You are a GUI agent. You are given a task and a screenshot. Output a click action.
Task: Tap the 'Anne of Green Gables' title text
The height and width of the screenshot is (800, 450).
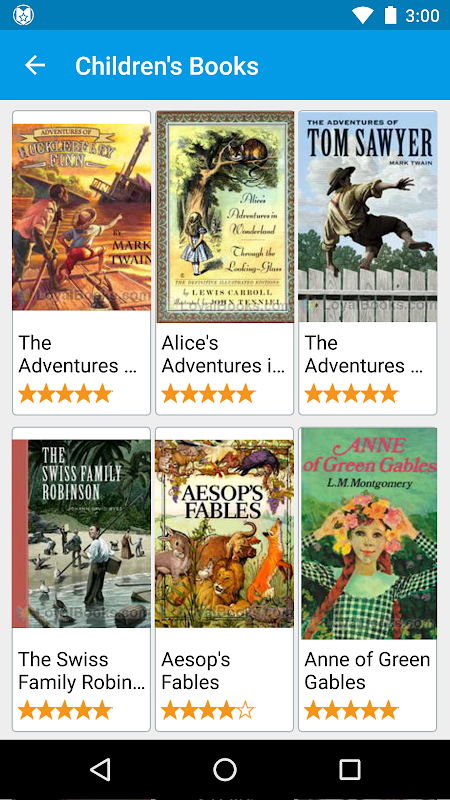[367, 671]
